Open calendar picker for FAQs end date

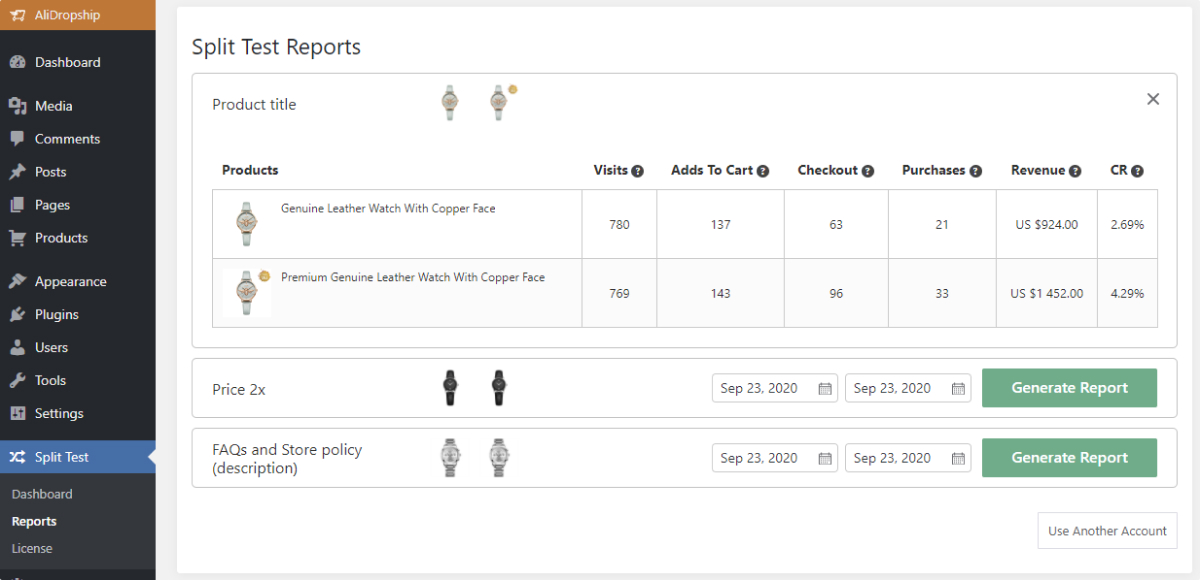[x=958, y=459]
